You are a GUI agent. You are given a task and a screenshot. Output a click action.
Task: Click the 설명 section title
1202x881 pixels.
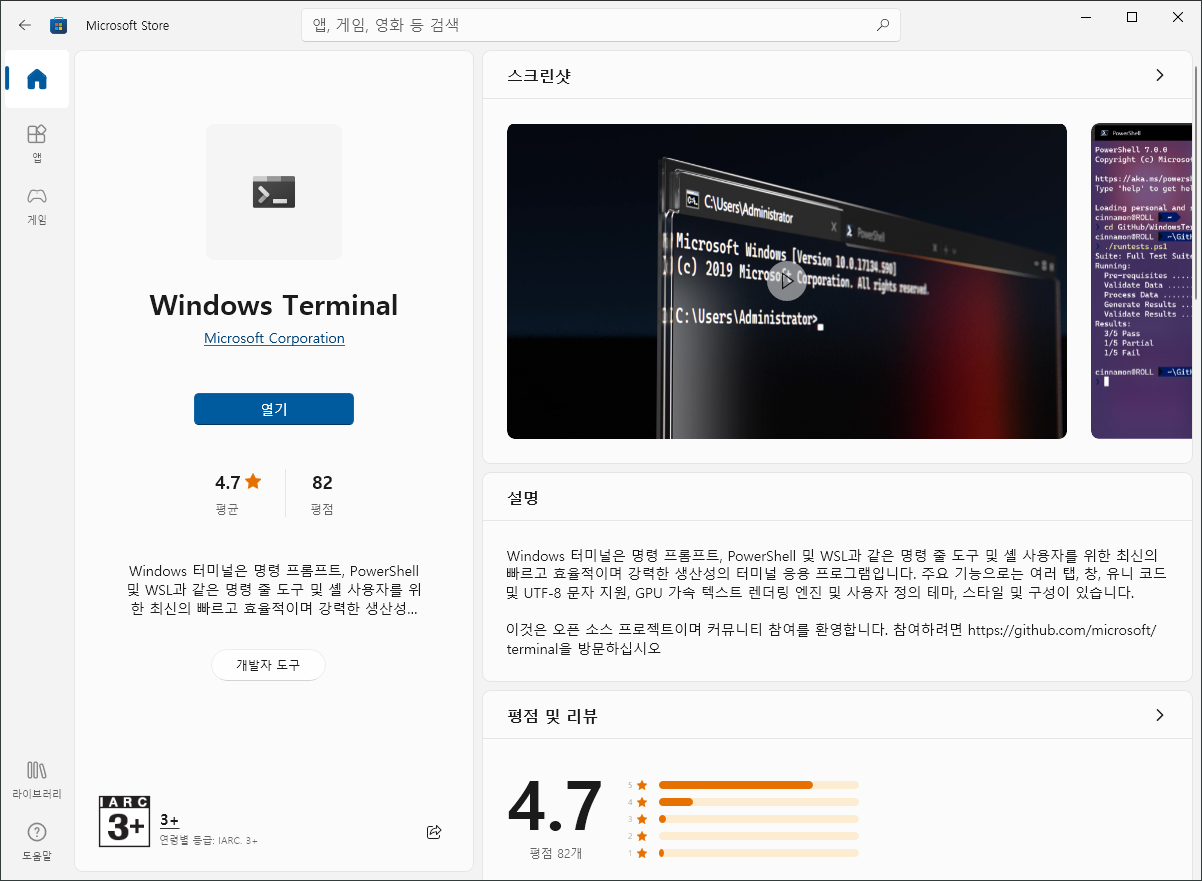tap(523, 497)
